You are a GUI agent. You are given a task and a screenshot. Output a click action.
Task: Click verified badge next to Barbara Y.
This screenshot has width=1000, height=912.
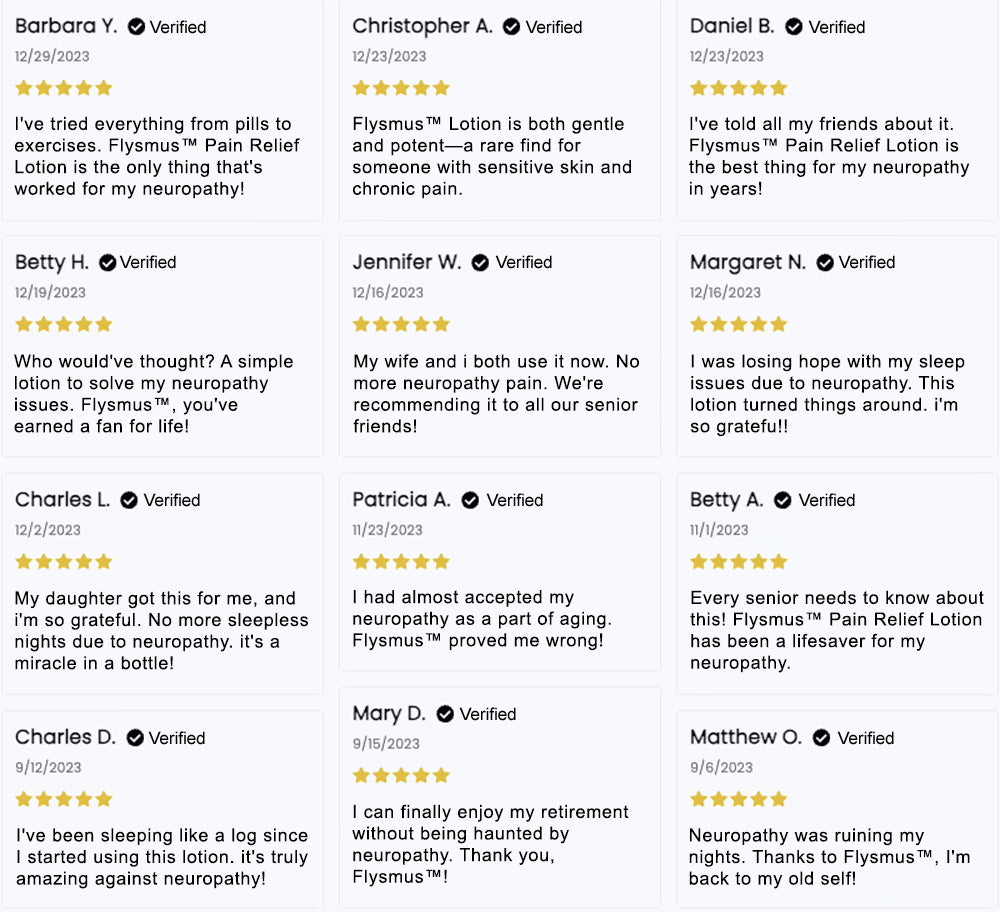coord(136,27)
